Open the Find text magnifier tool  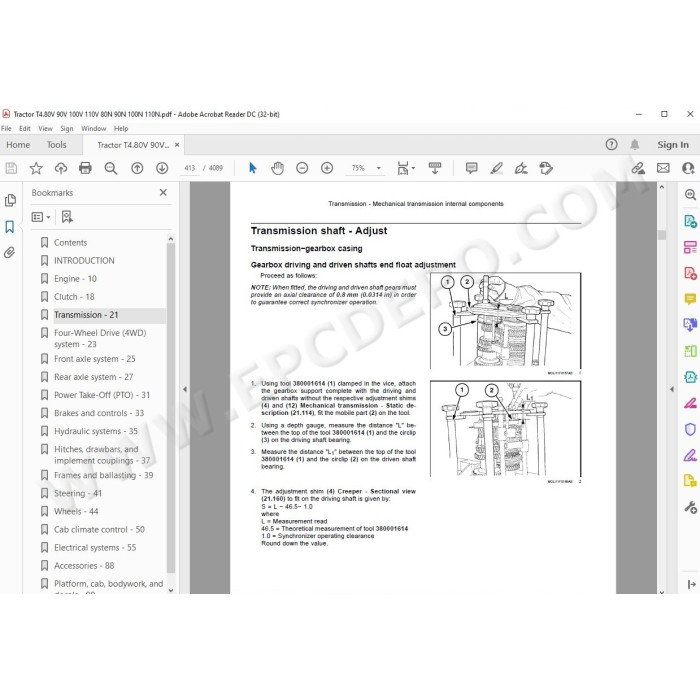[110, 168]
